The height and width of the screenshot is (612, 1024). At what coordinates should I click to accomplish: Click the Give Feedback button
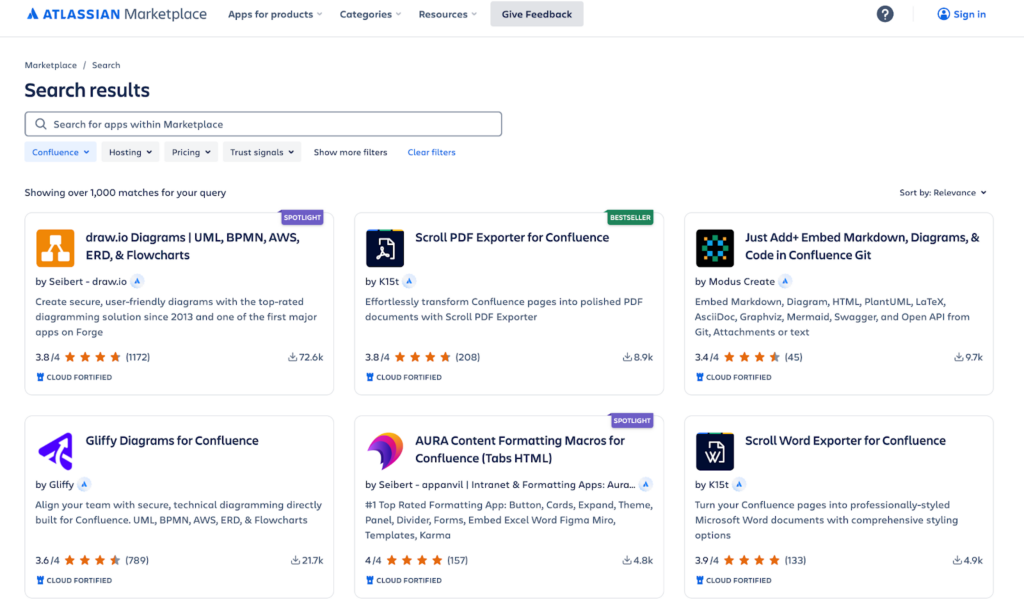pos(537,14)
